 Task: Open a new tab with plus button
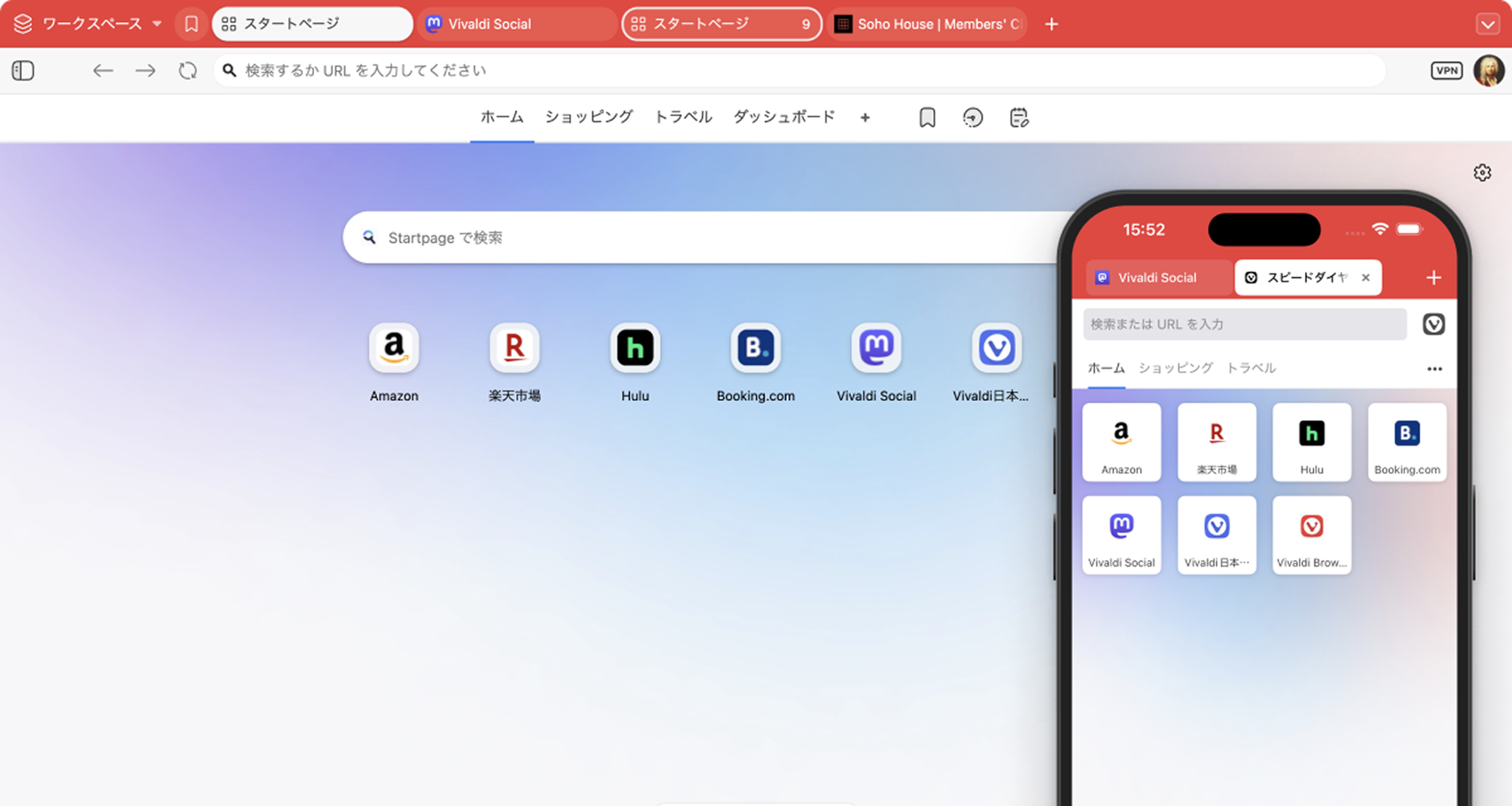(x=1051, y=25)
